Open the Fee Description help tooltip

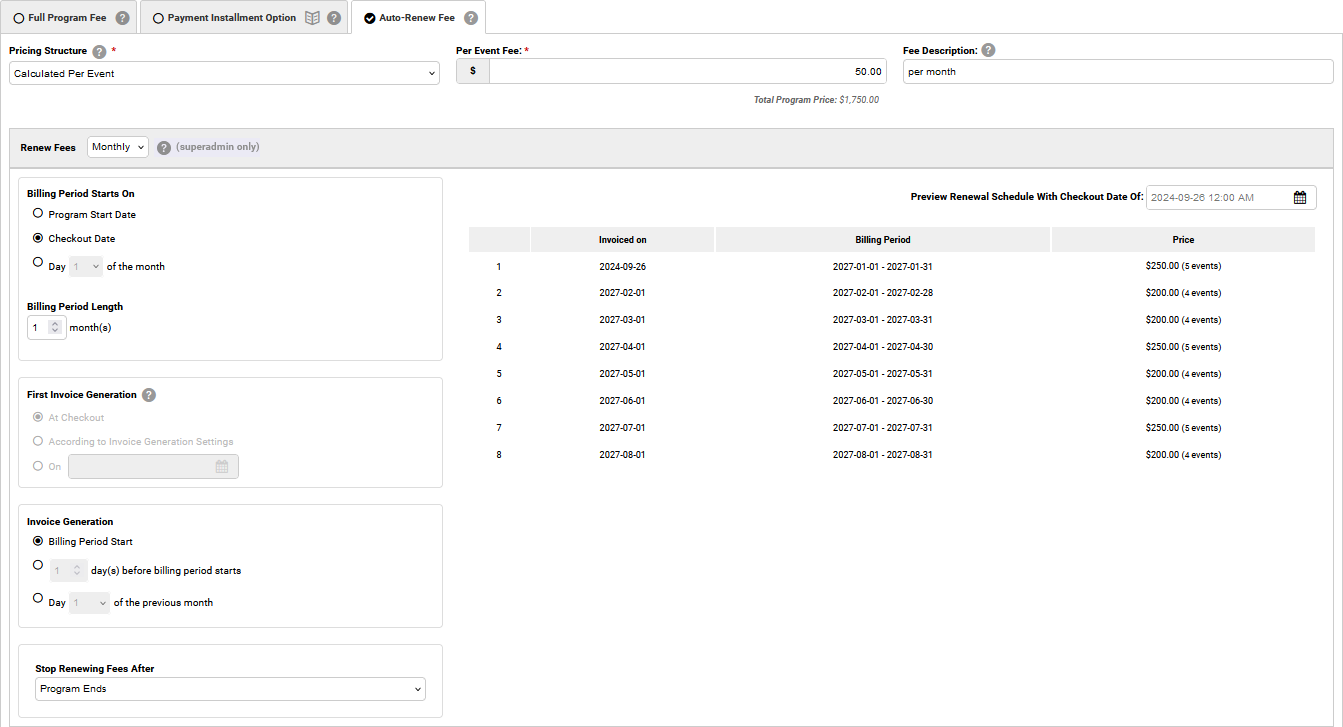tap(990, 50)
